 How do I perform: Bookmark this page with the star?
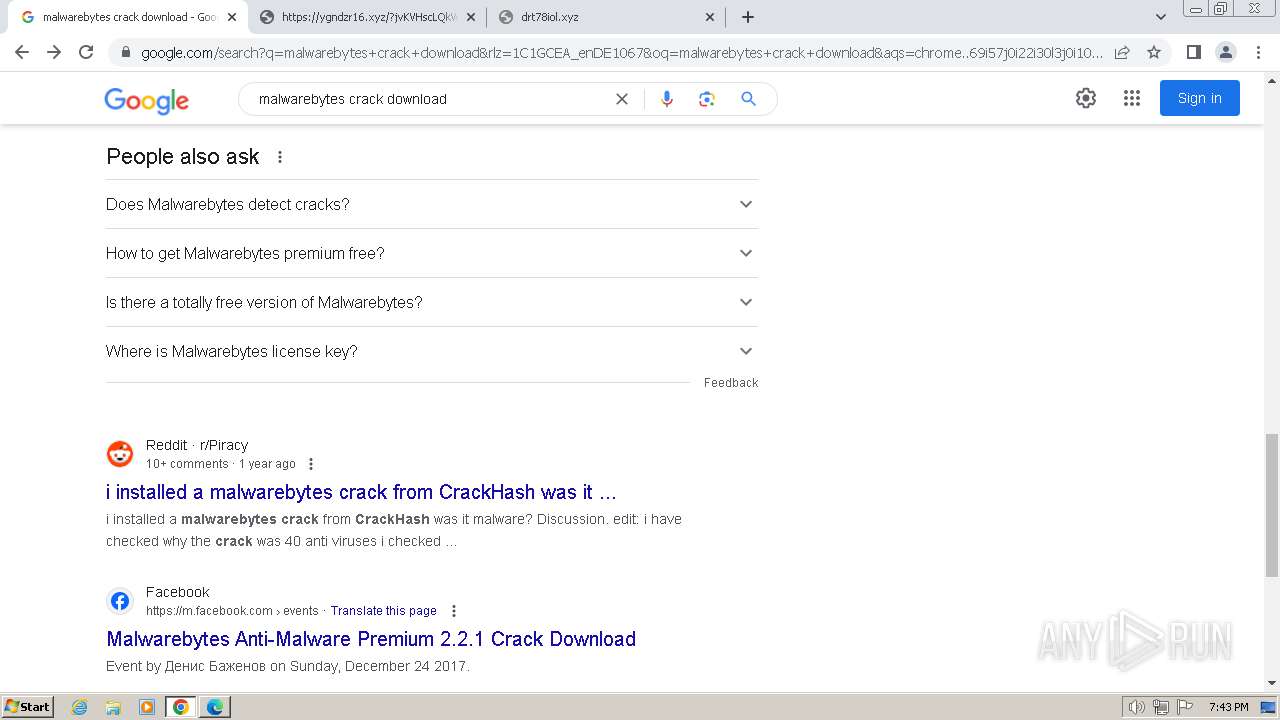point(1154,53)
